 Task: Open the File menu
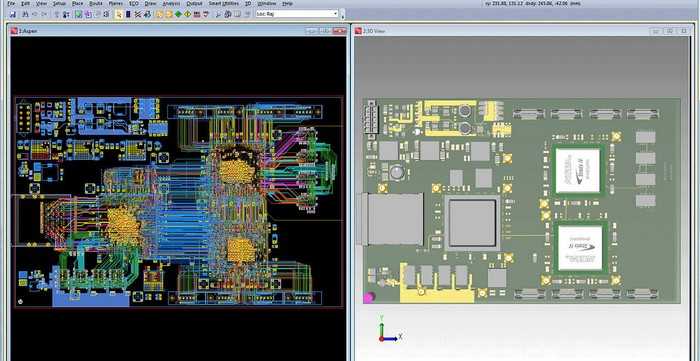11,4
